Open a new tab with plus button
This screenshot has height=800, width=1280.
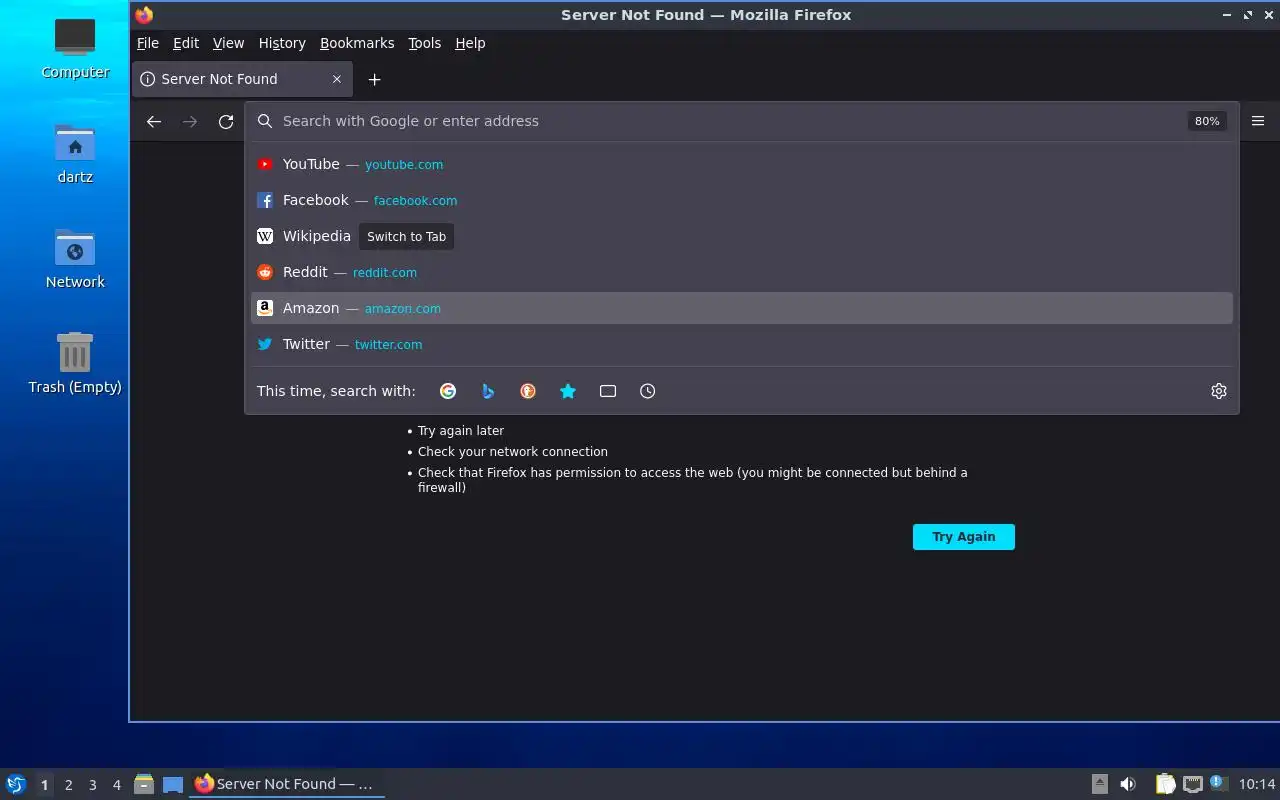click(374, 79)
